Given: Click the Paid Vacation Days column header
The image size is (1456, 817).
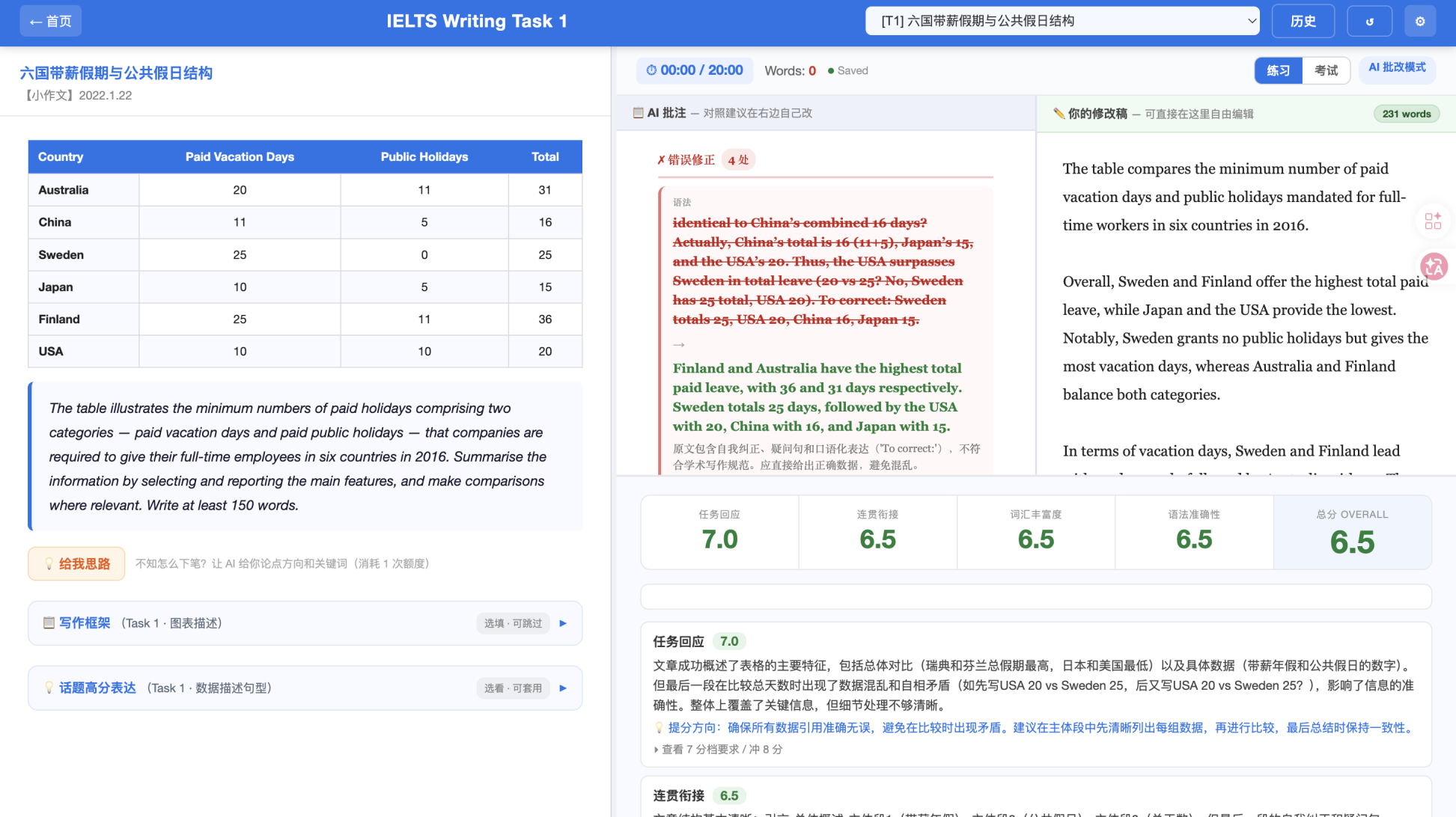Looking at the screenshot, I should [x=240, y=157].
